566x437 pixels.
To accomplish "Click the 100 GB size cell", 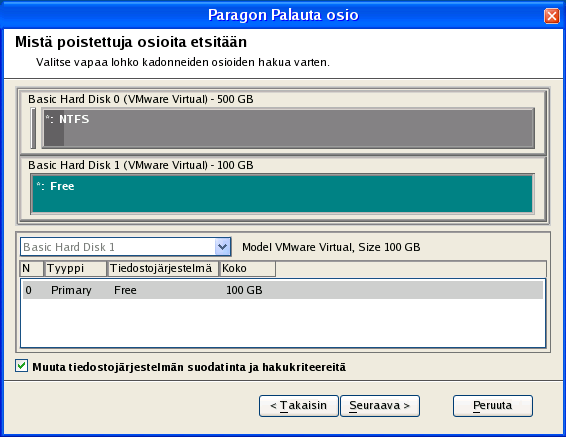I will pyautogui.click(x=244, y=290).
